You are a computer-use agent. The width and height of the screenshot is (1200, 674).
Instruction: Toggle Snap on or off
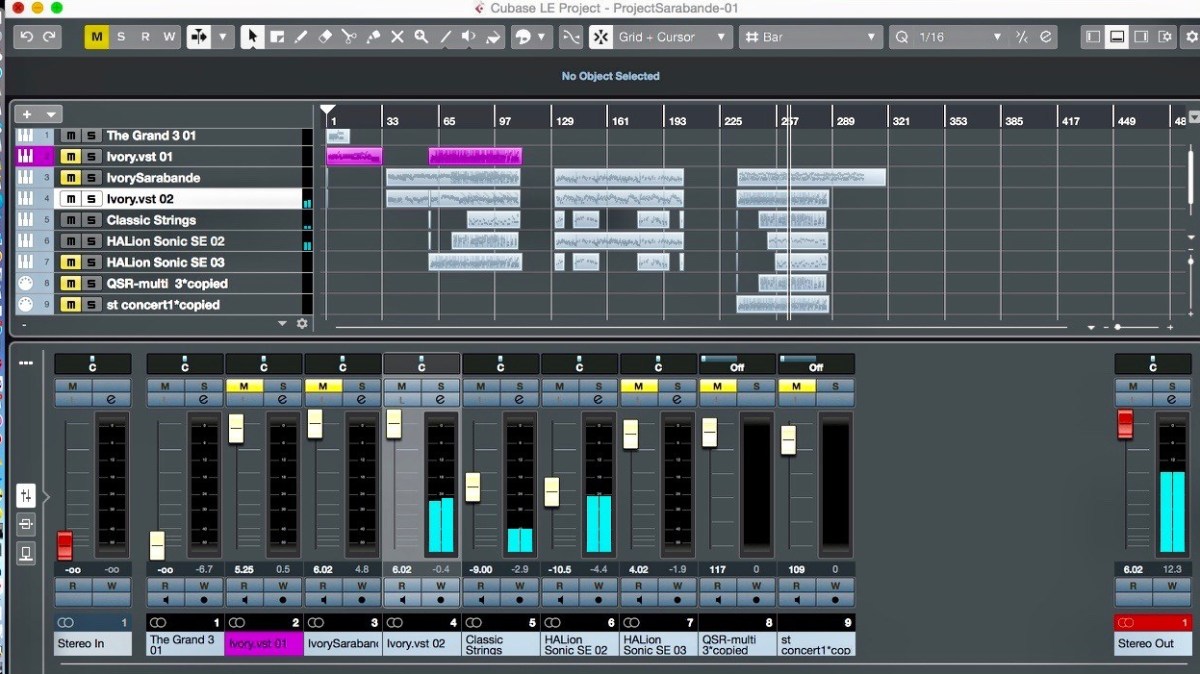599,37
